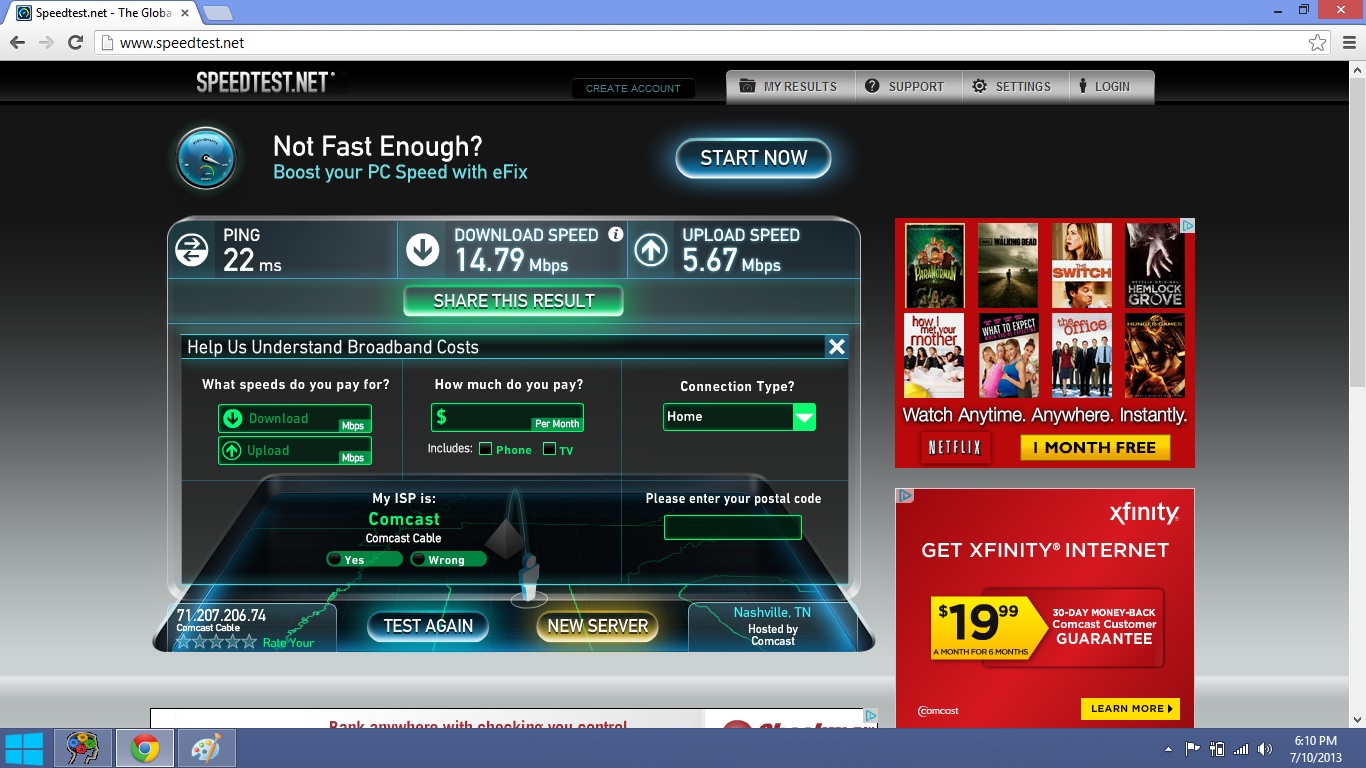Click Hemlock Grove poster thumbnail

(x=1155, y=265)
